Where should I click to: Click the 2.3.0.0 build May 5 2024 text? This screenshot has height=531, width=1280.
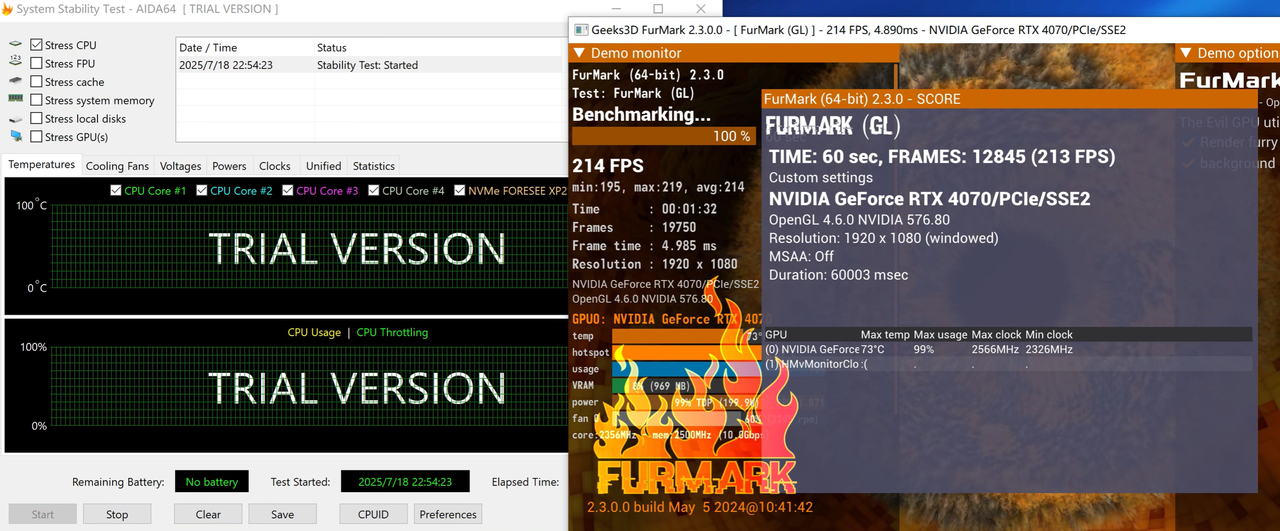coord(700,507)
